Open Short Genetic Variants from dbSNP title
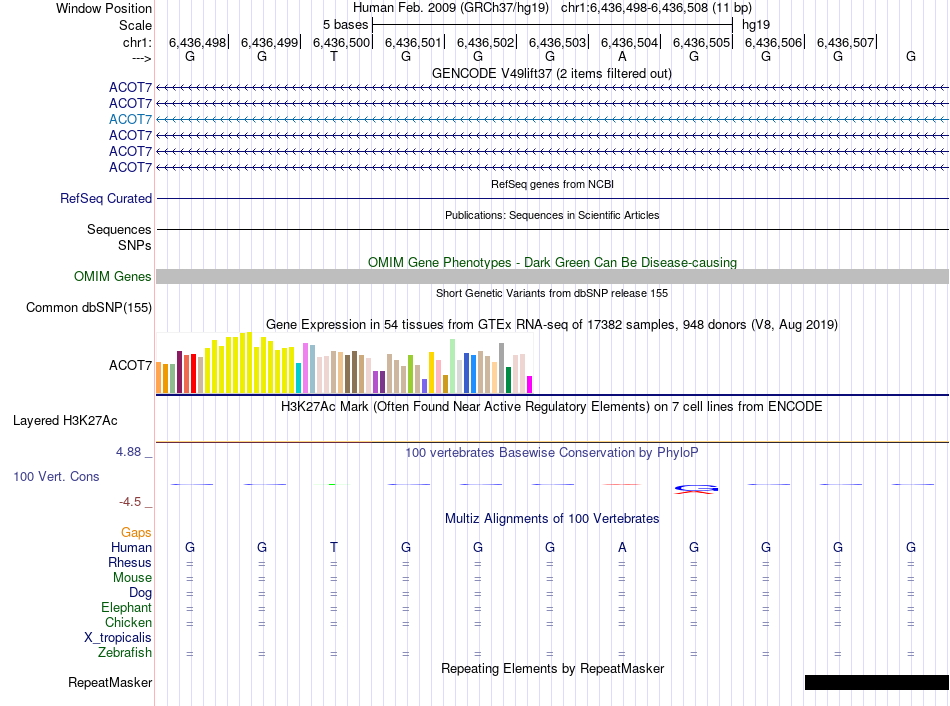The image size is (950, 706). tap(552, 293)
